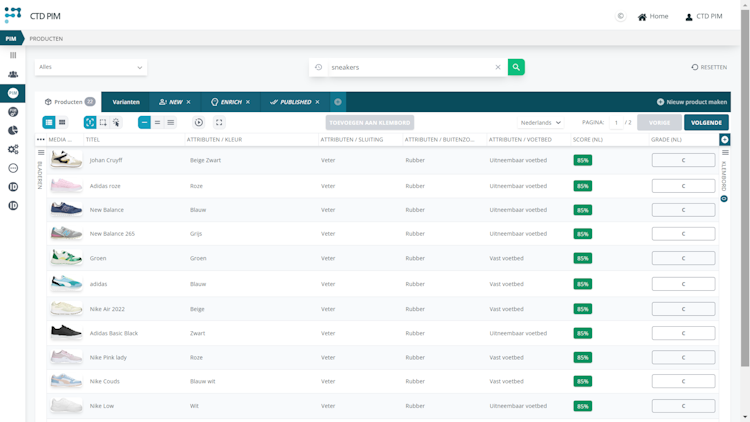
Task: Go to Home
Action: point(653,16)
